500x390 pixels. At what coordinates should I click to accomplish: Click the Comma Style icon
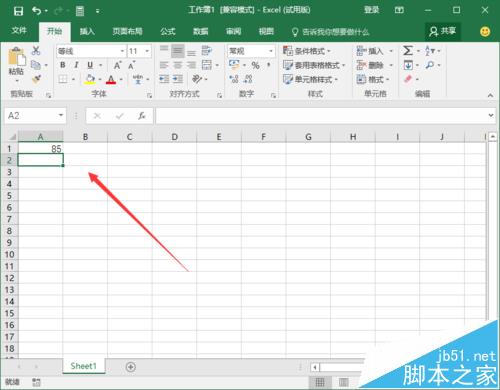click(x=269, y=65)
